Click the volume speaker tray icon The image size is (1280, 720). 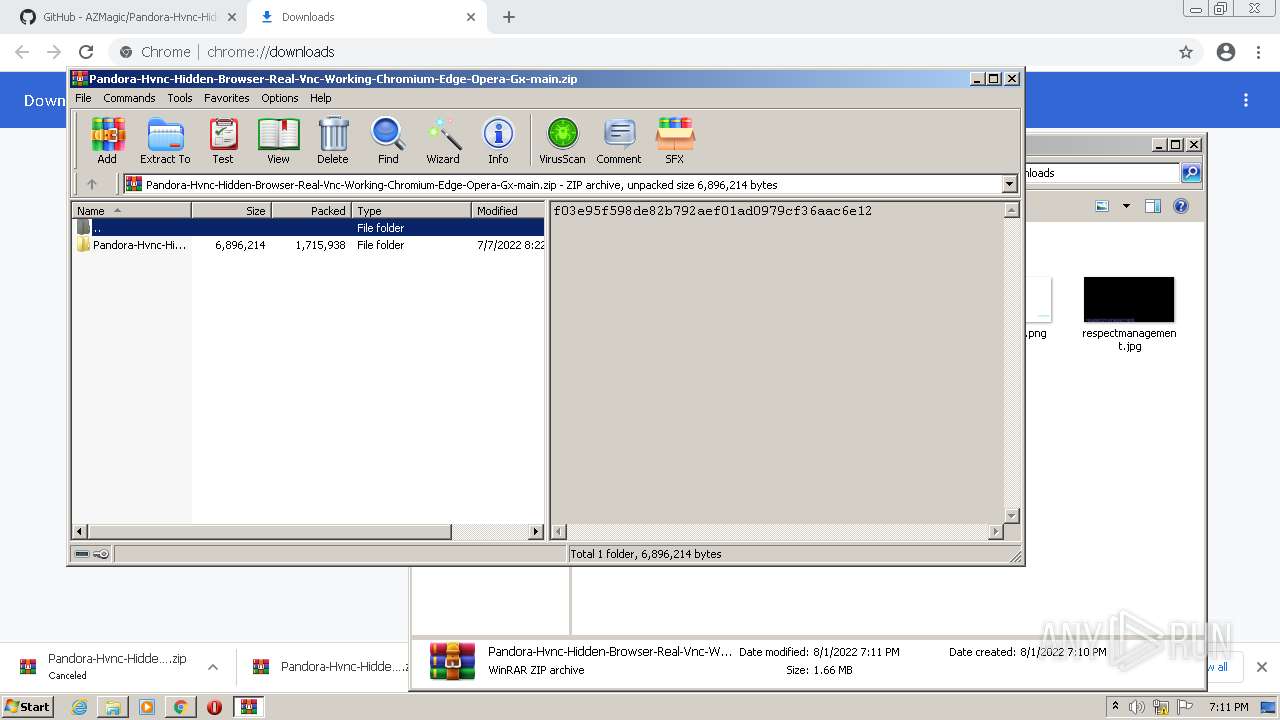[1137, 707]
